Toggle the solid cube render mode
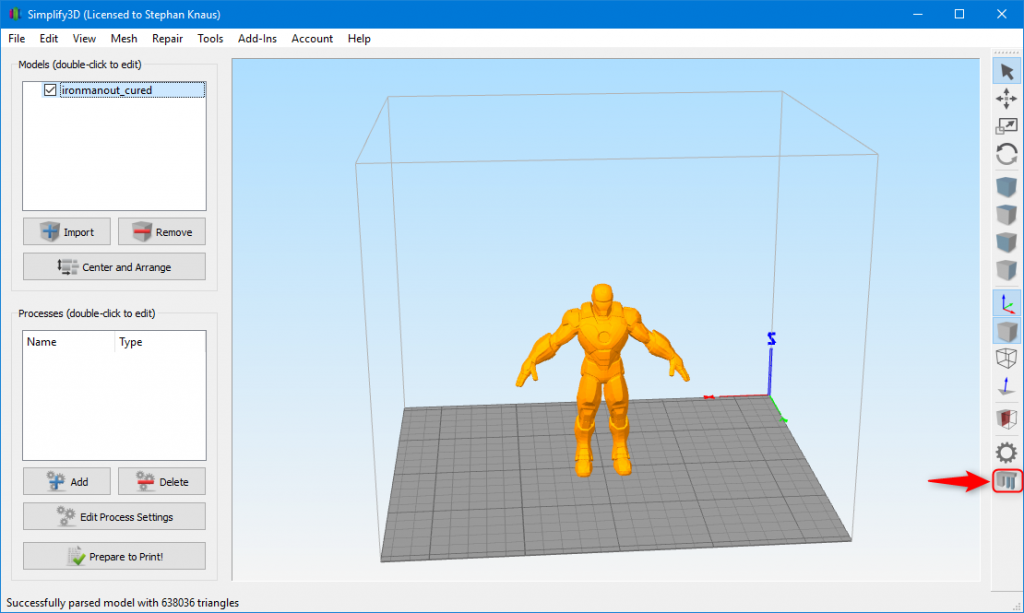This screenshot has height=613, width=1024. (1007, 330)
